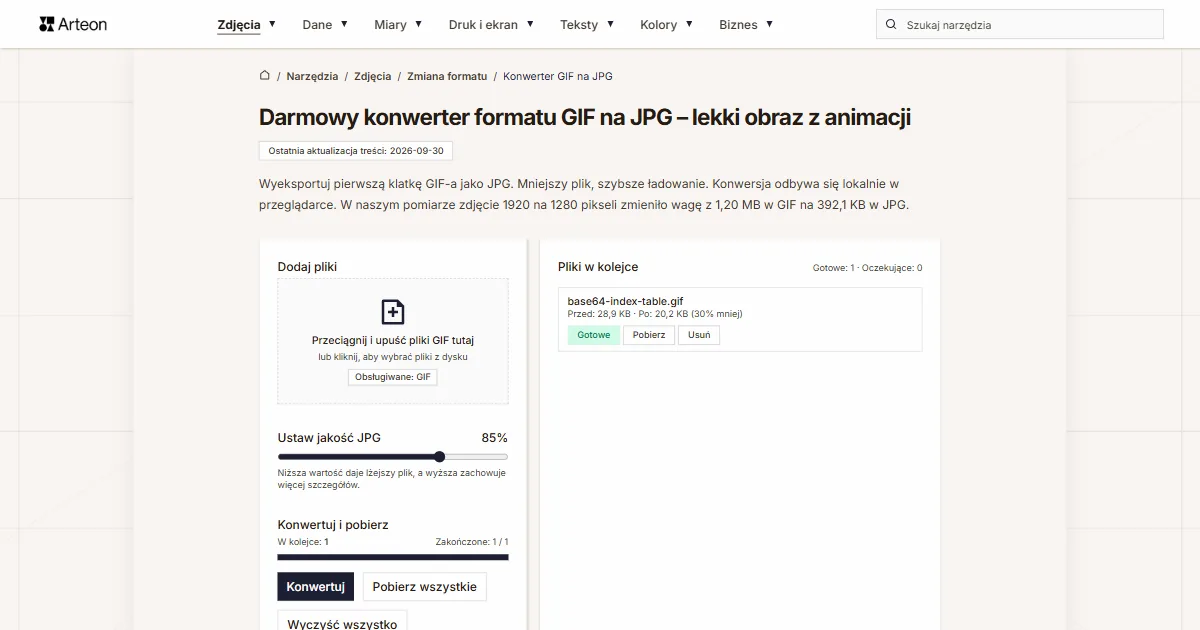Go to Narzędzia breadcrumb link
This screenshot has width=1200, height=630.
(312, 76)
